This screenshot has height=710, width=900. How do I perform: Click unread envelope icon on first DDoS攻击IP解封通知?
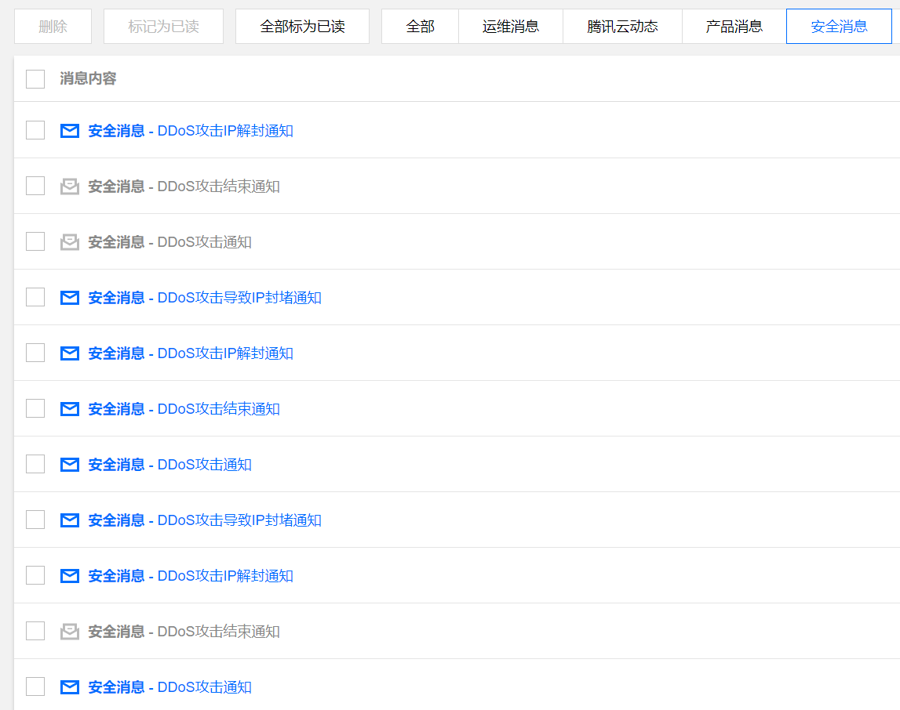pos(69,130)
